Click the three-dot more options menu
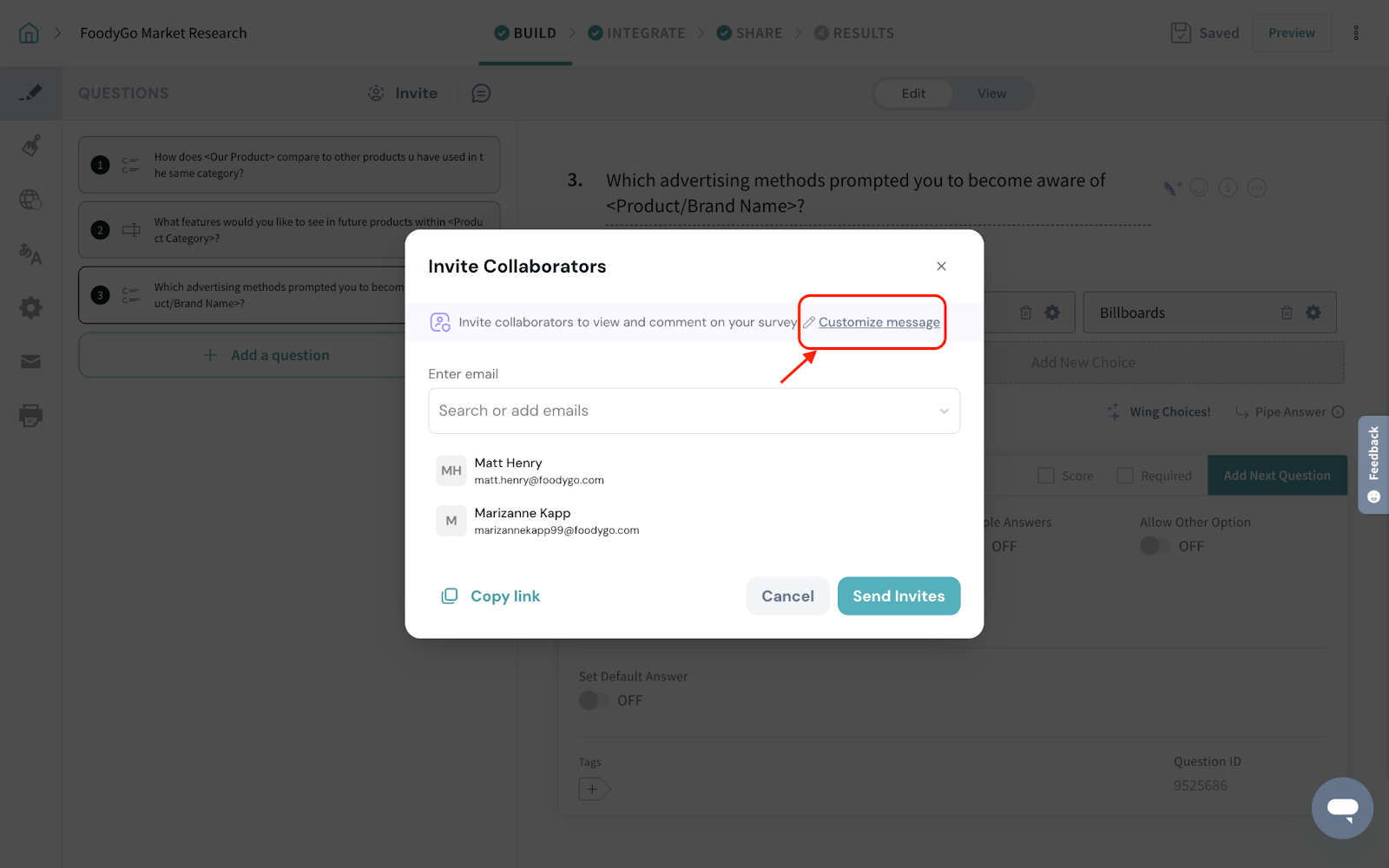Screen dimensions: 1389x868 tap(1356, 33)
